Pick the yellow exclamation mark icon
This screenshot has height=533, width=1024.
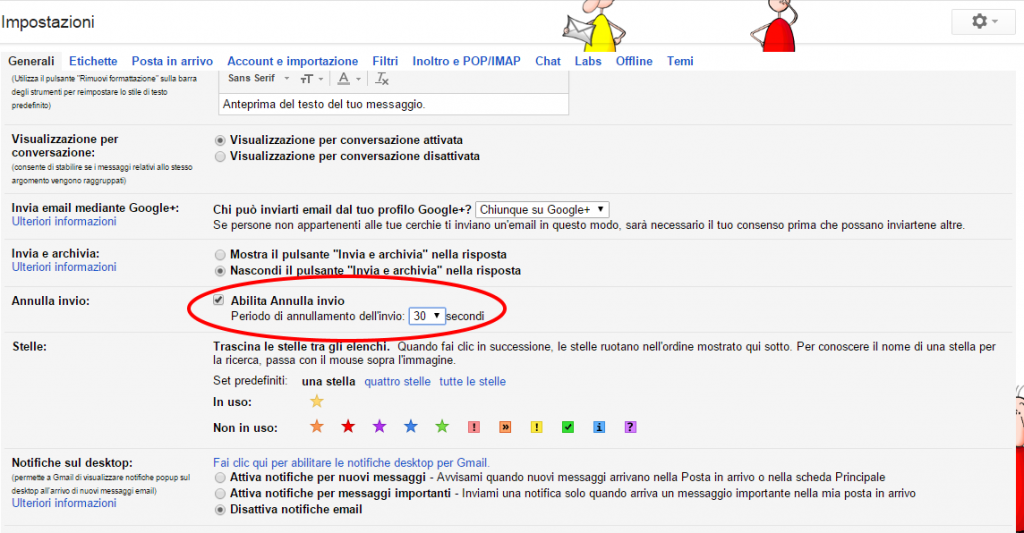[x=537, y=427]
